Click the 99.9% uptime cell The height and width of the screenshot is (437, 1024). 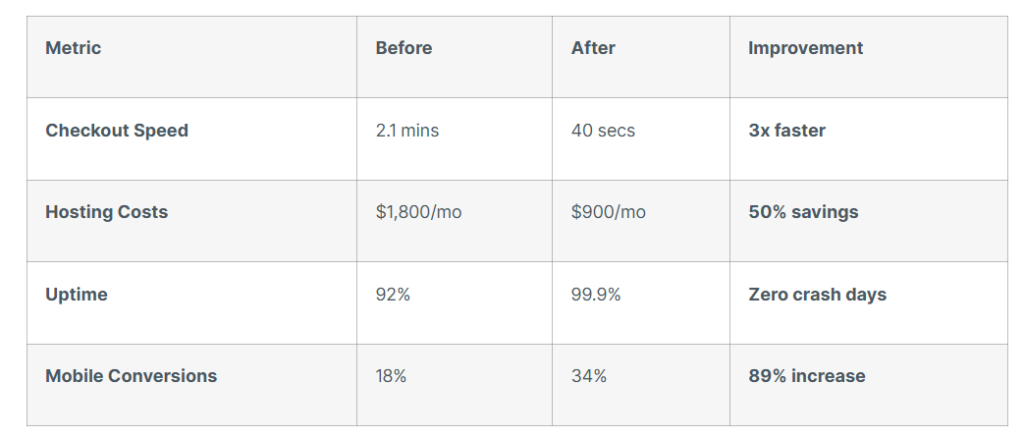[x=596, y=295]
